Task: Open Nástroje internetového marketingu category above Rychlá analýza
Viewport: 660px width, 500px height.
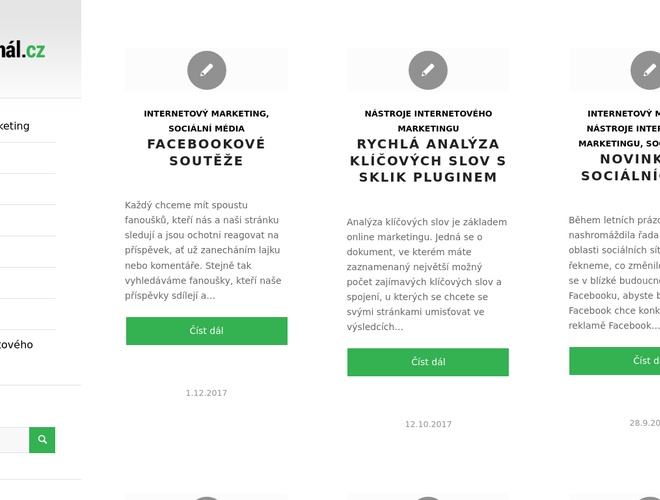Action: point(428,121)
